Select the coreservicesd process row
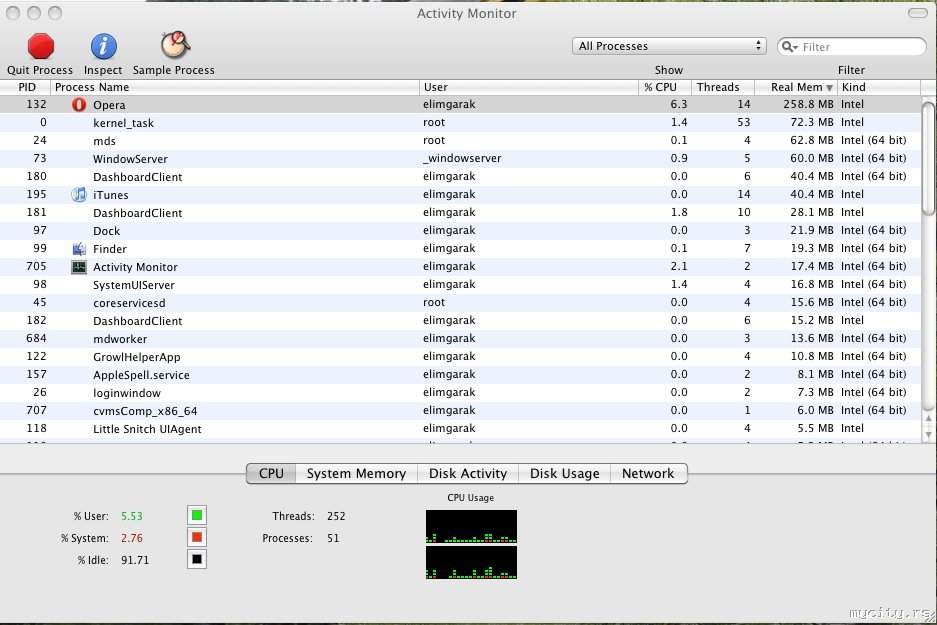The image size is (937, 625). pos(460,302)
